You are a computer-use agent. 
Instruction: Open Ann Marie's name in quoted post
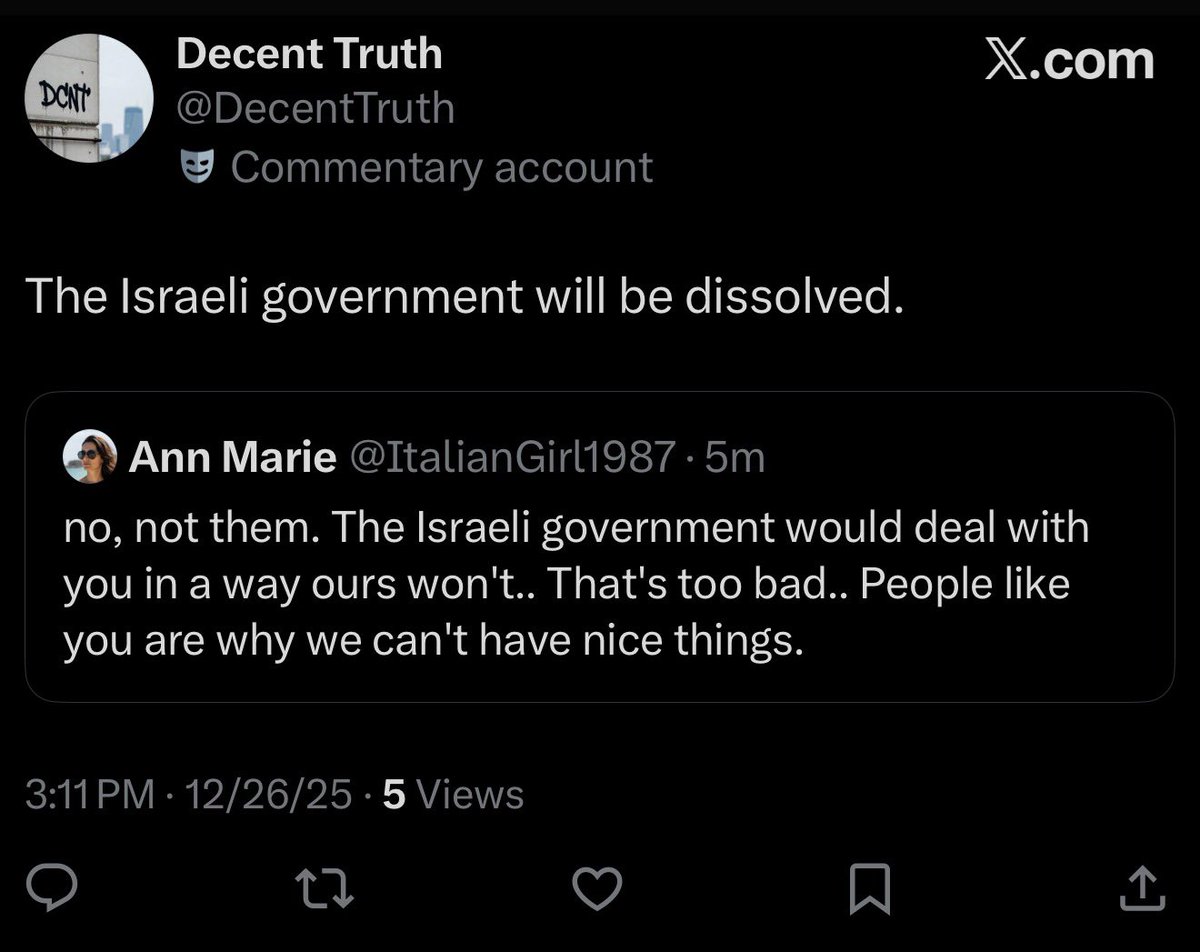232,459
